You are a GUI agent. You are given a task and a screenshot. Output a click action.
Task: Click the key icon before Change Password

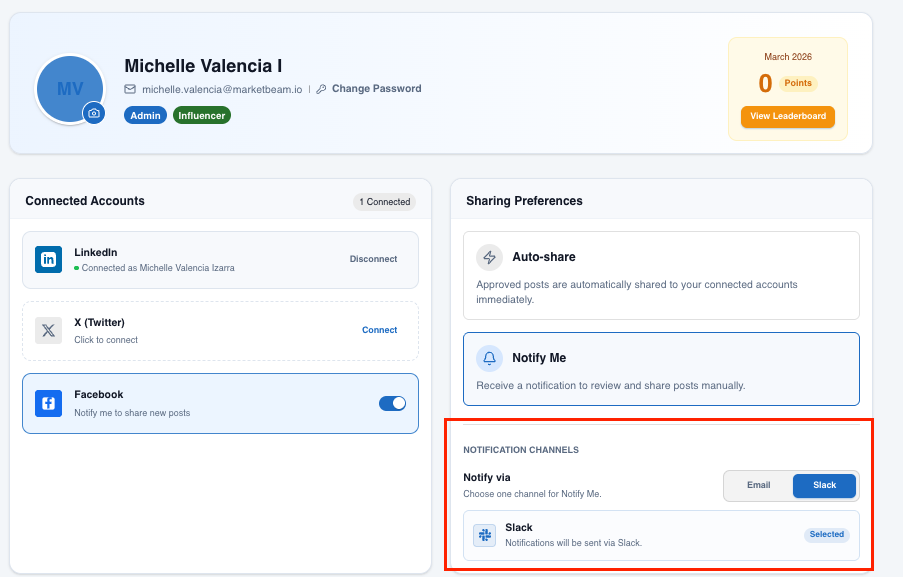321,89
